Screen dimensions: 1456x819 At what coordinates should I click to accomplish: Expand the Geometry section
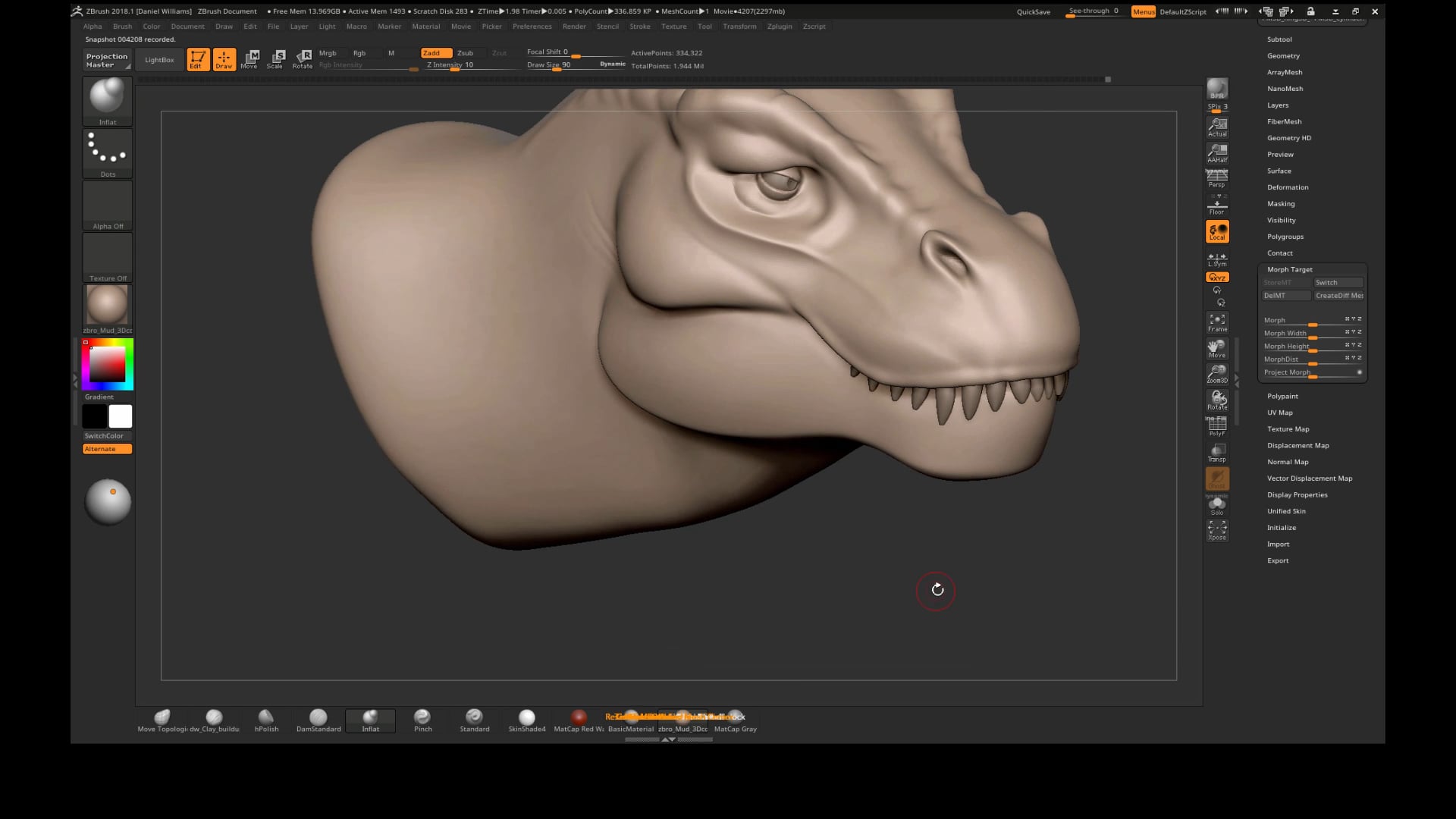pos(1283,56)
